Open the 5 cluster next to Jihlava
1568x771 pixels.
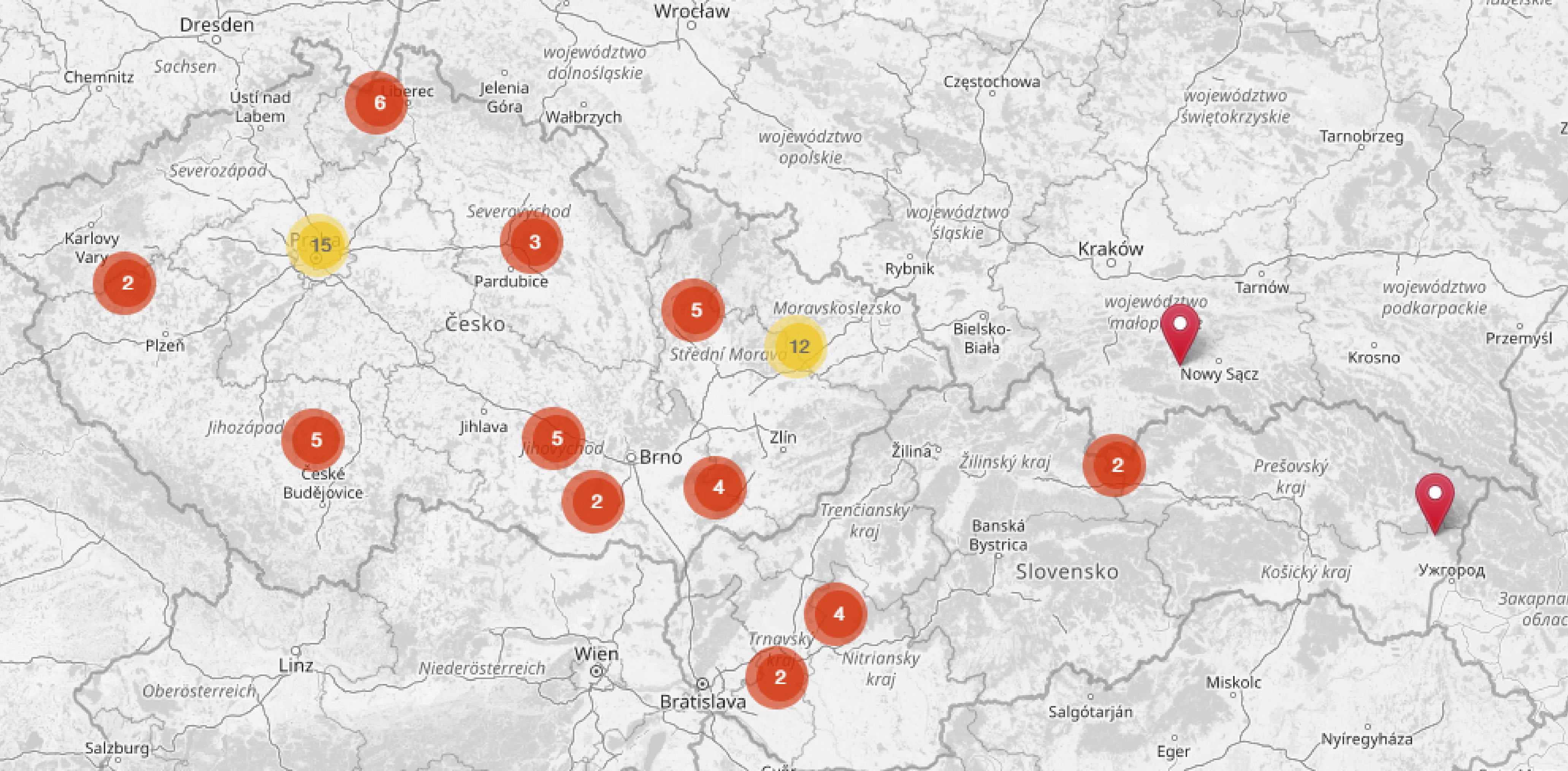click(x=554, y=438)
